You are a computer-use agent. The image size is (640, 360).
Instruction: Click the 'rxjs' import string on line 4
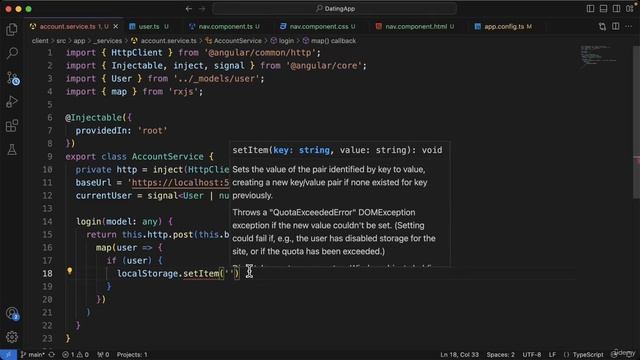183,91
